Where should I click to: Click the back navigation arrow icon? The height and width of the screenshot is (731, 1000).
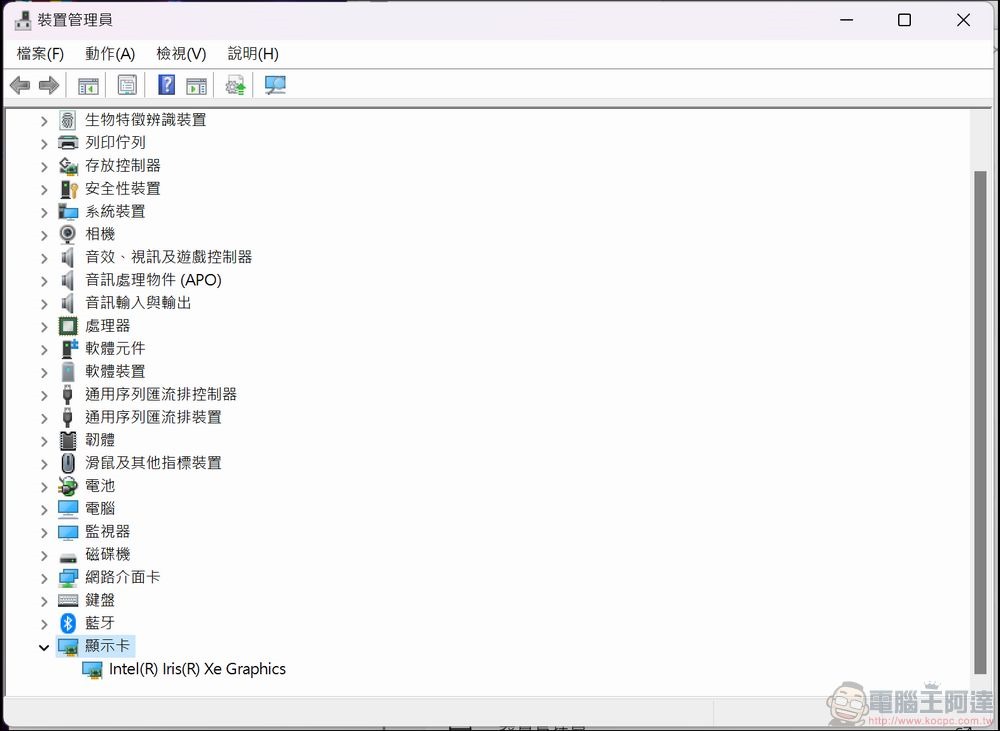pos(18,85)
